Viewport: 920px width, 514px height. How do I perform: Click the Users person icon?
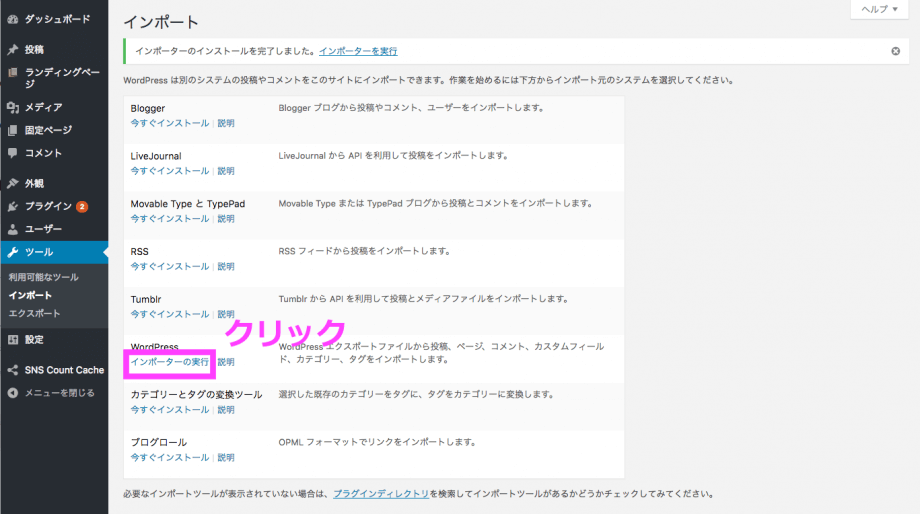click(12, 229)
